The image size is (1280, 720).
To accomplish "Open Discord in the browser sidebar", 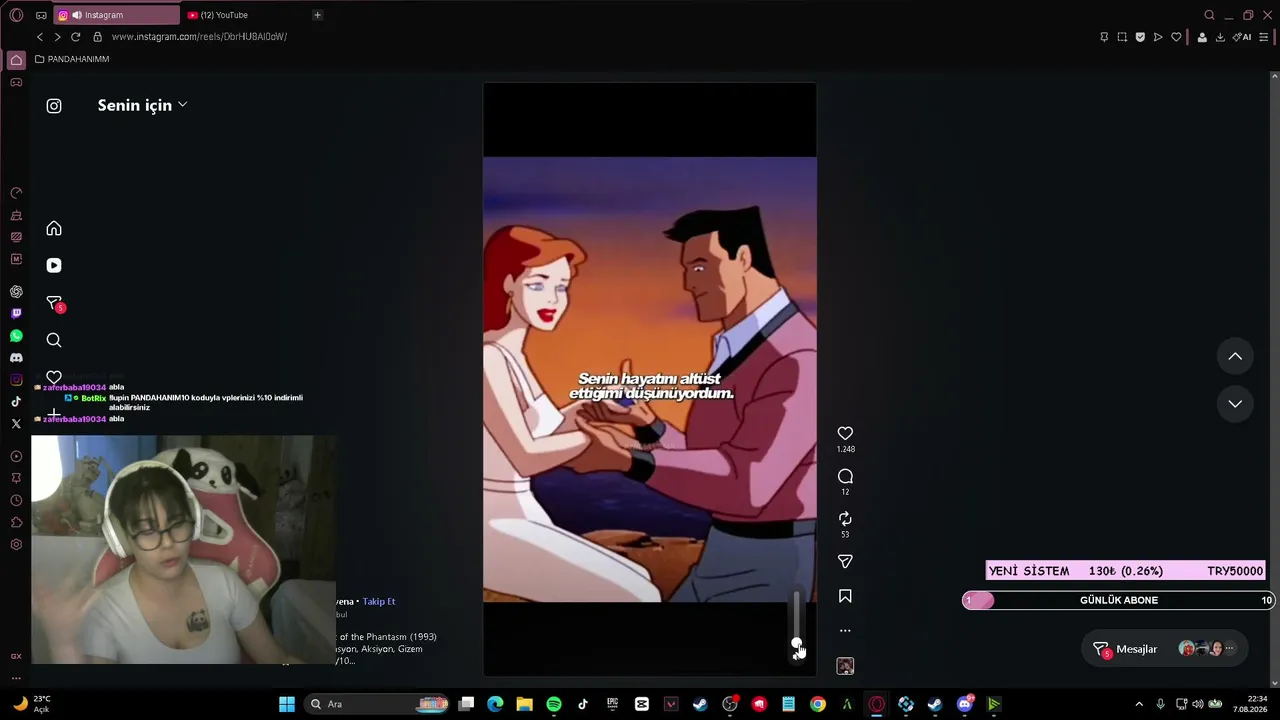I will click(16, 358).
